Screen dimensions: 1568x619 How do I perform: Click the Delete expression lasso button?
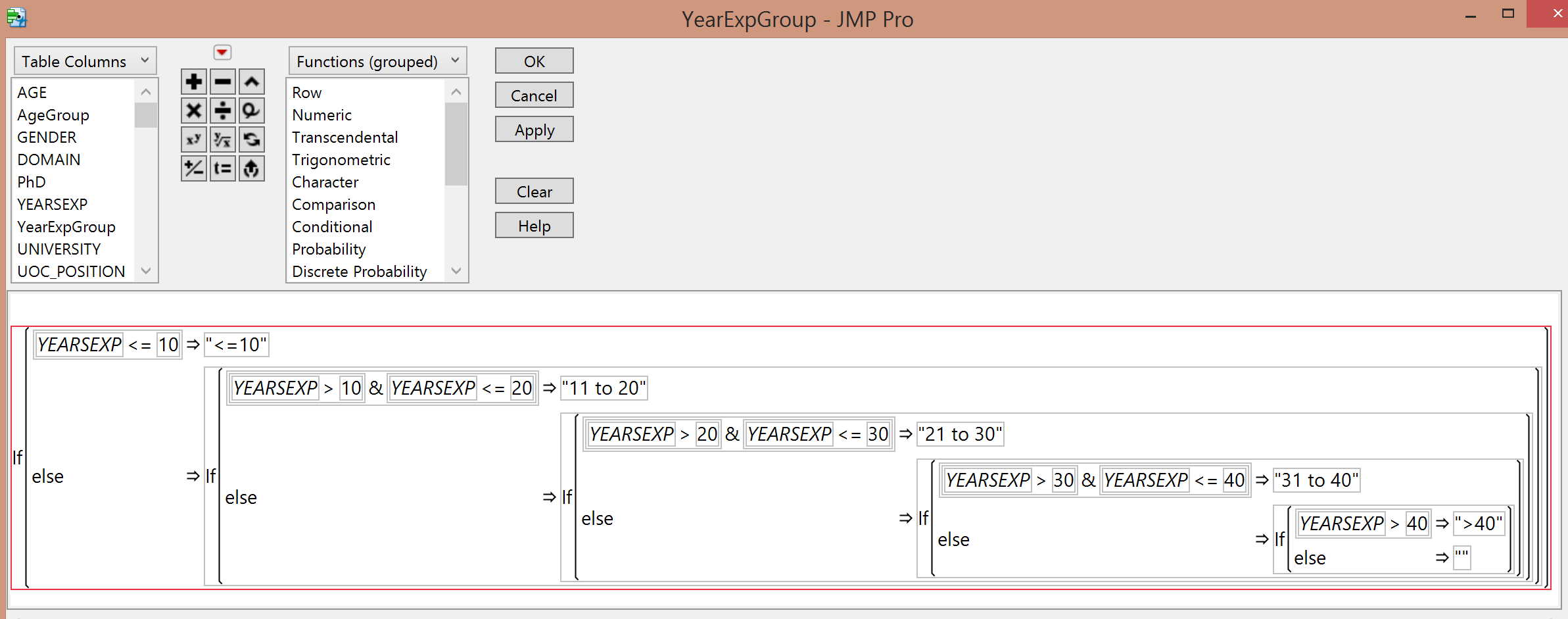pos(252,111)
